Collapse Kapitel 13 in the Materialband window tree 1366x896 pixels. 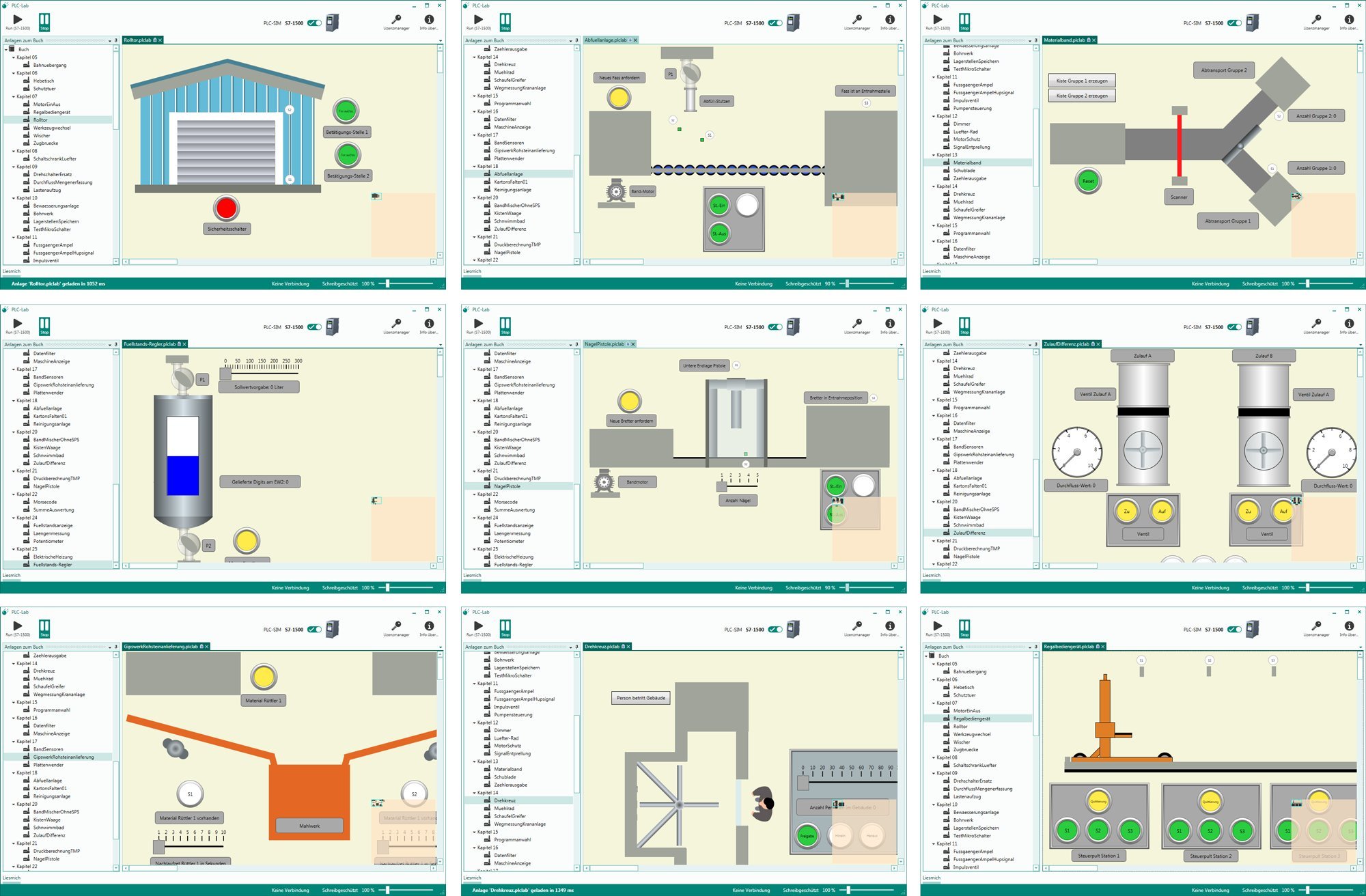[x=934, y=155]
